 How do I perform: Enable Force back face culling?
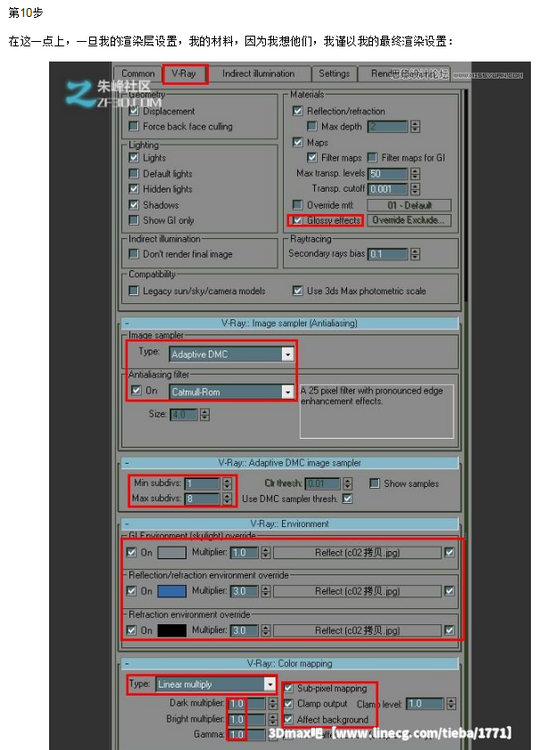point(134,126)
